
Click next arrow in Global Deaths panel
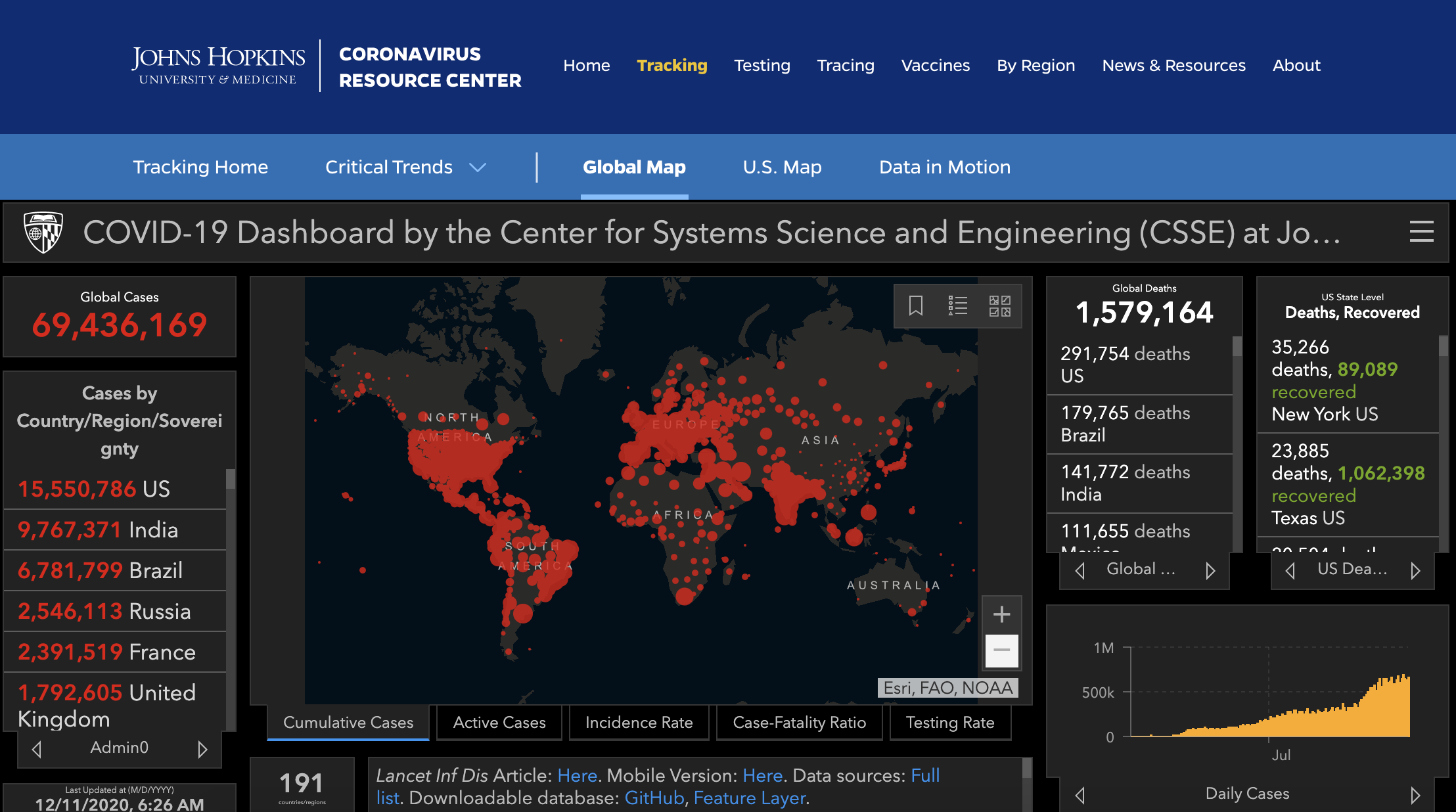pyautogui.click(x=1210, y=570)
